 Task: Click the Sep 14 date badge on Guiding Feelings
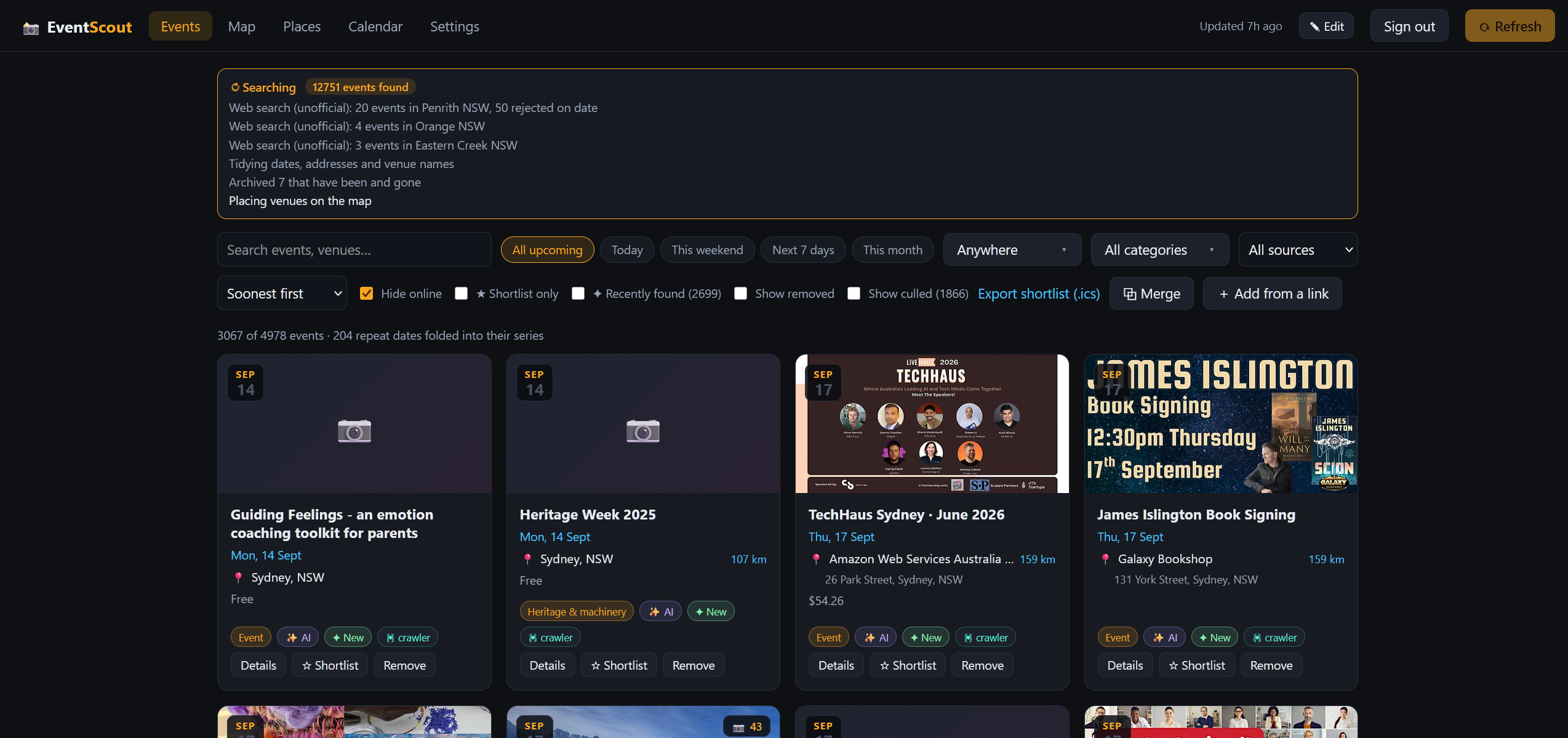[246, 383]
